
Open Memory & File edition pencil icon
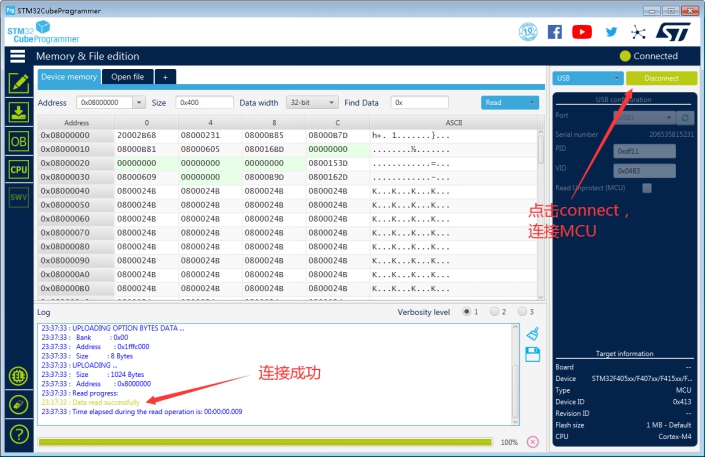pos(18,84)
